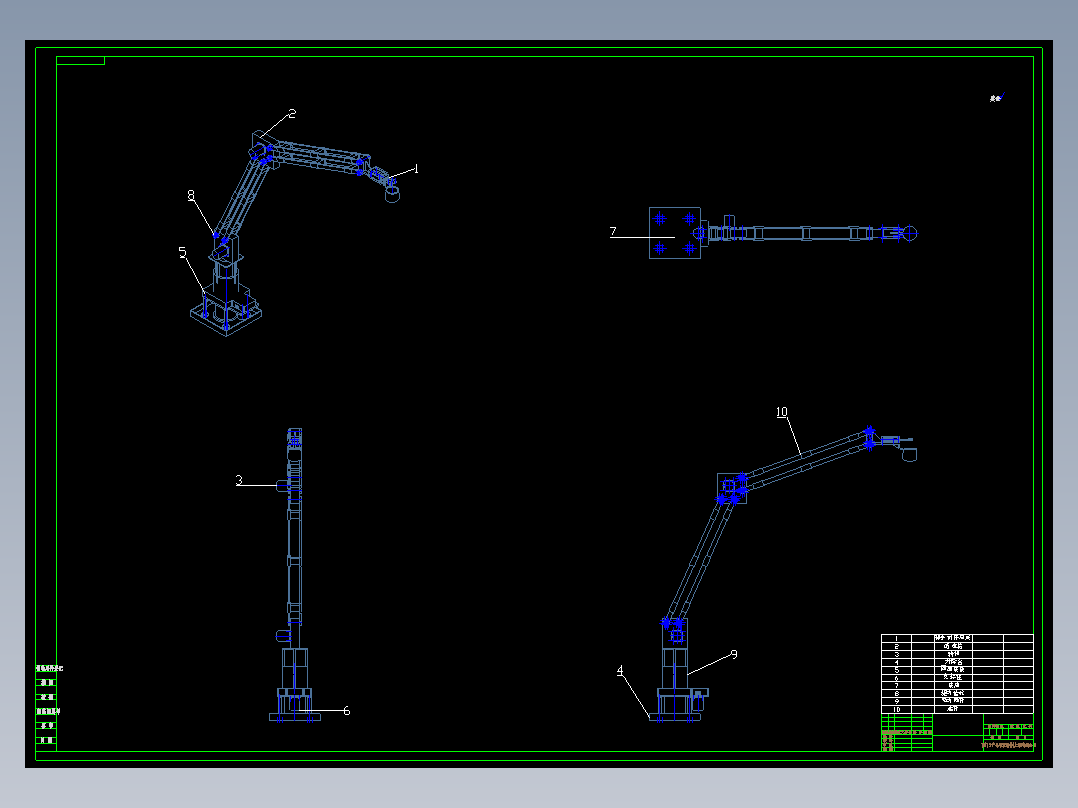1078x808 pixels.
Task: Select the top view square base plate
Action: [674, 233]
